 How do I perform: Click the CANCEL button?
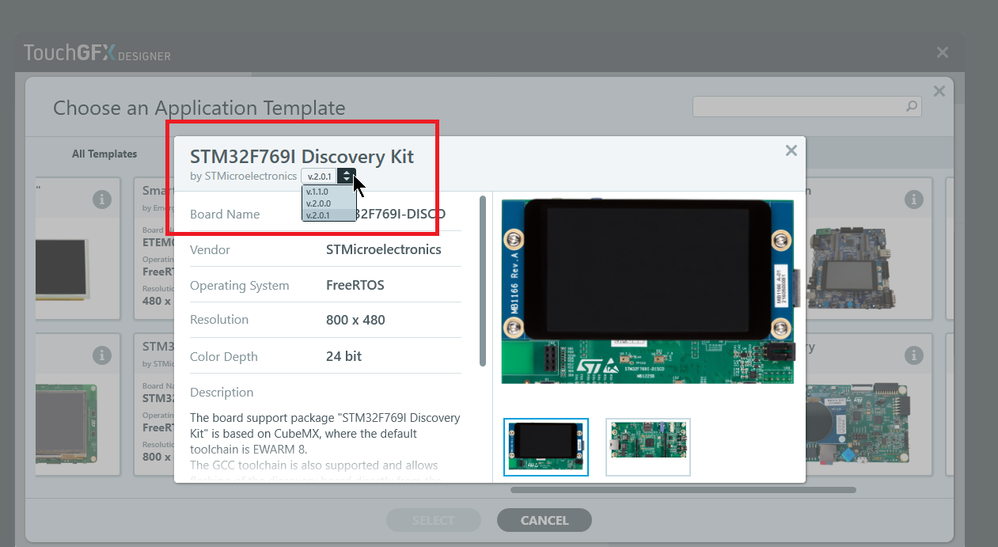pos(544,520)
